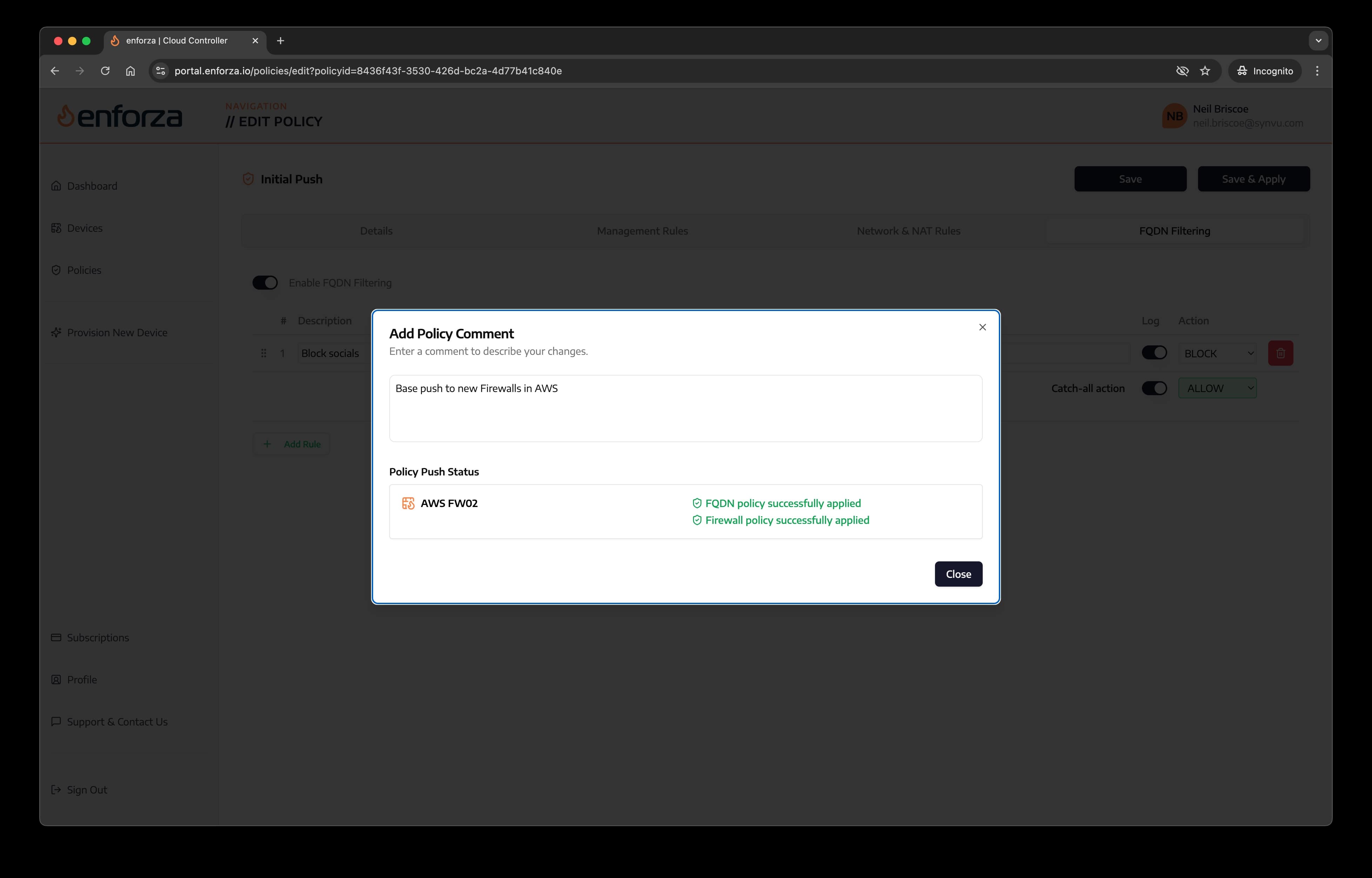The width and height of the screenshot is (1372, 878).
Task: Click the Subscriptions card icon
Action: 56,637
